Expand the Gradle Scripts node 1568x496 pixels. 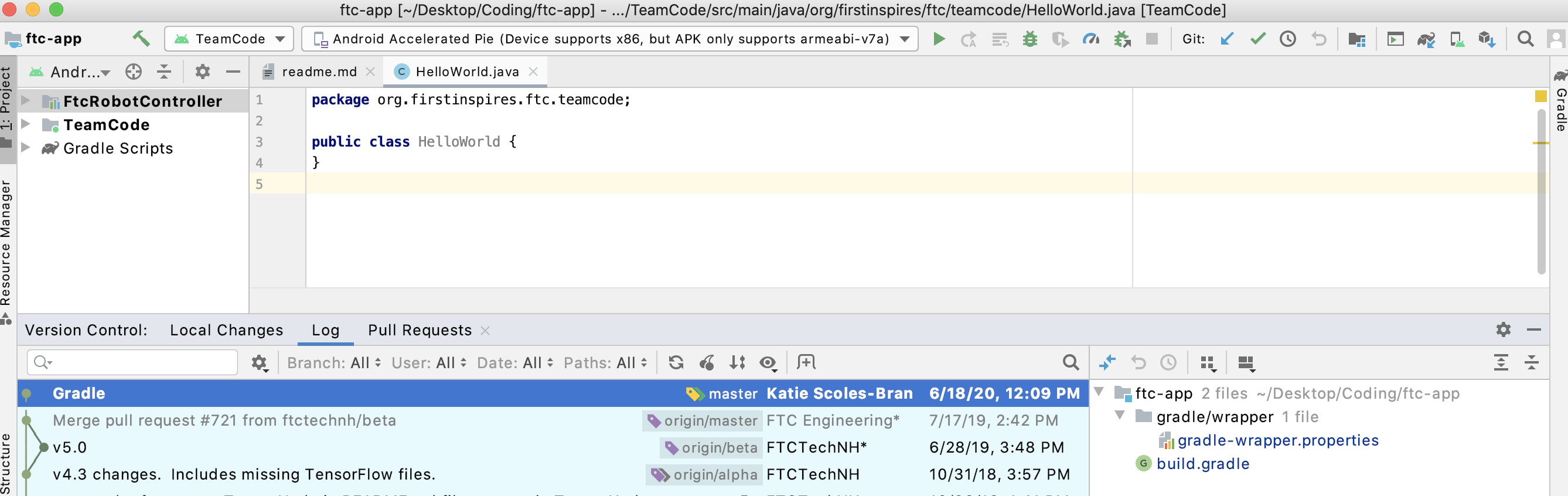[x=26, y=148]
